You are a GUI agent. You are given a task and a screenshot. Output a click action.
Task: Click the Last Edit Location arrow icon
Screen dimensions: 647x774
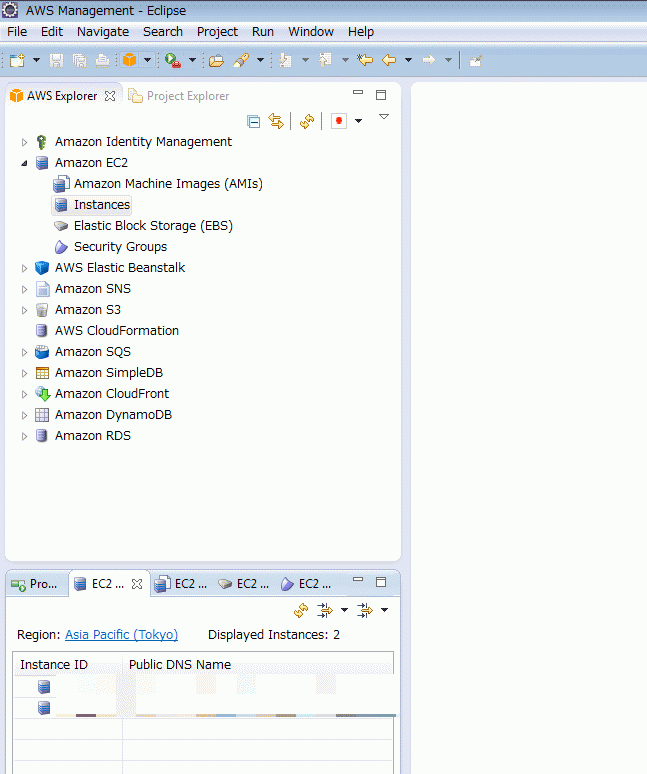tap(365, 60)
